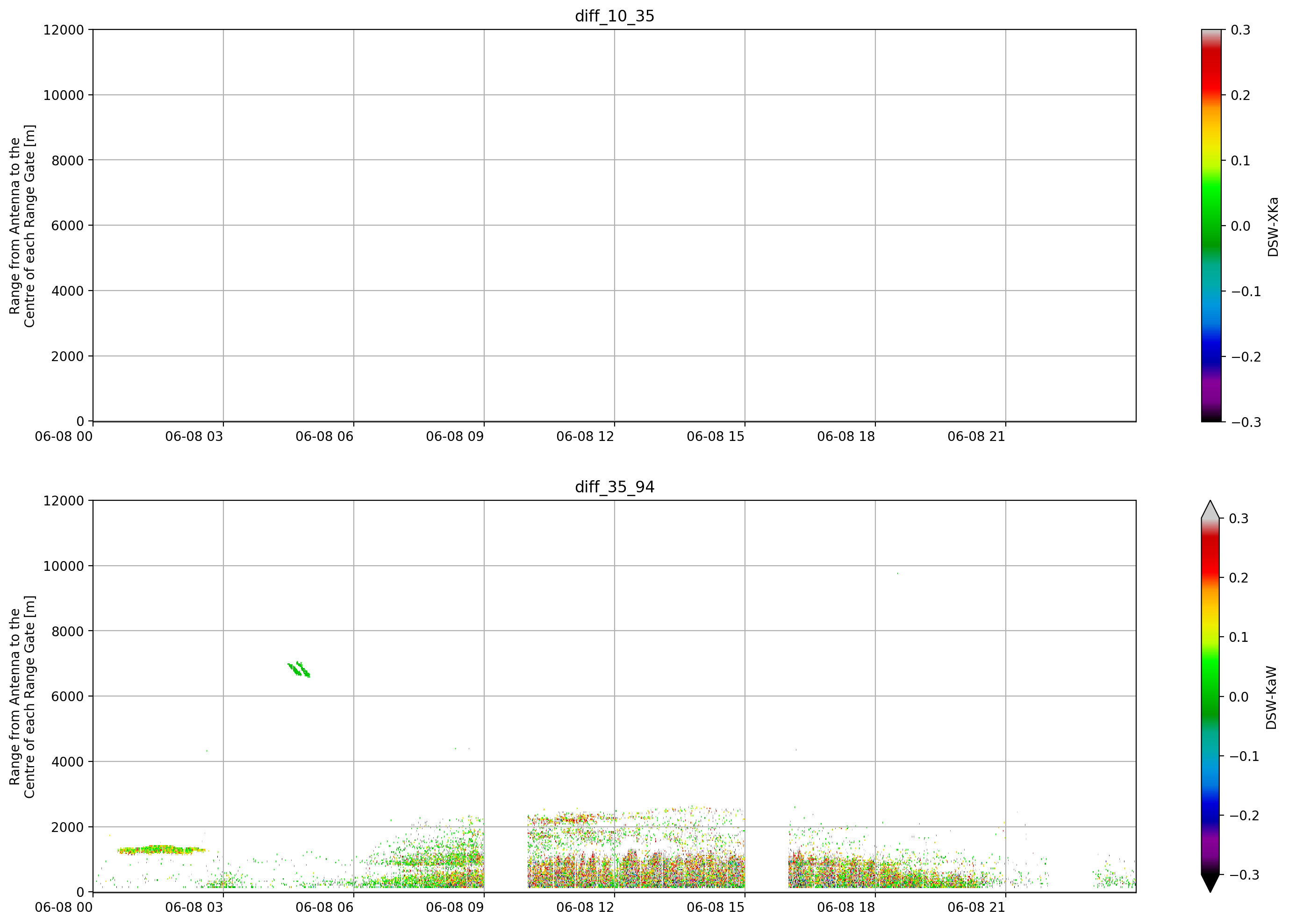Click the 4000 y-tick on the diff_35_94 plot

68,761
